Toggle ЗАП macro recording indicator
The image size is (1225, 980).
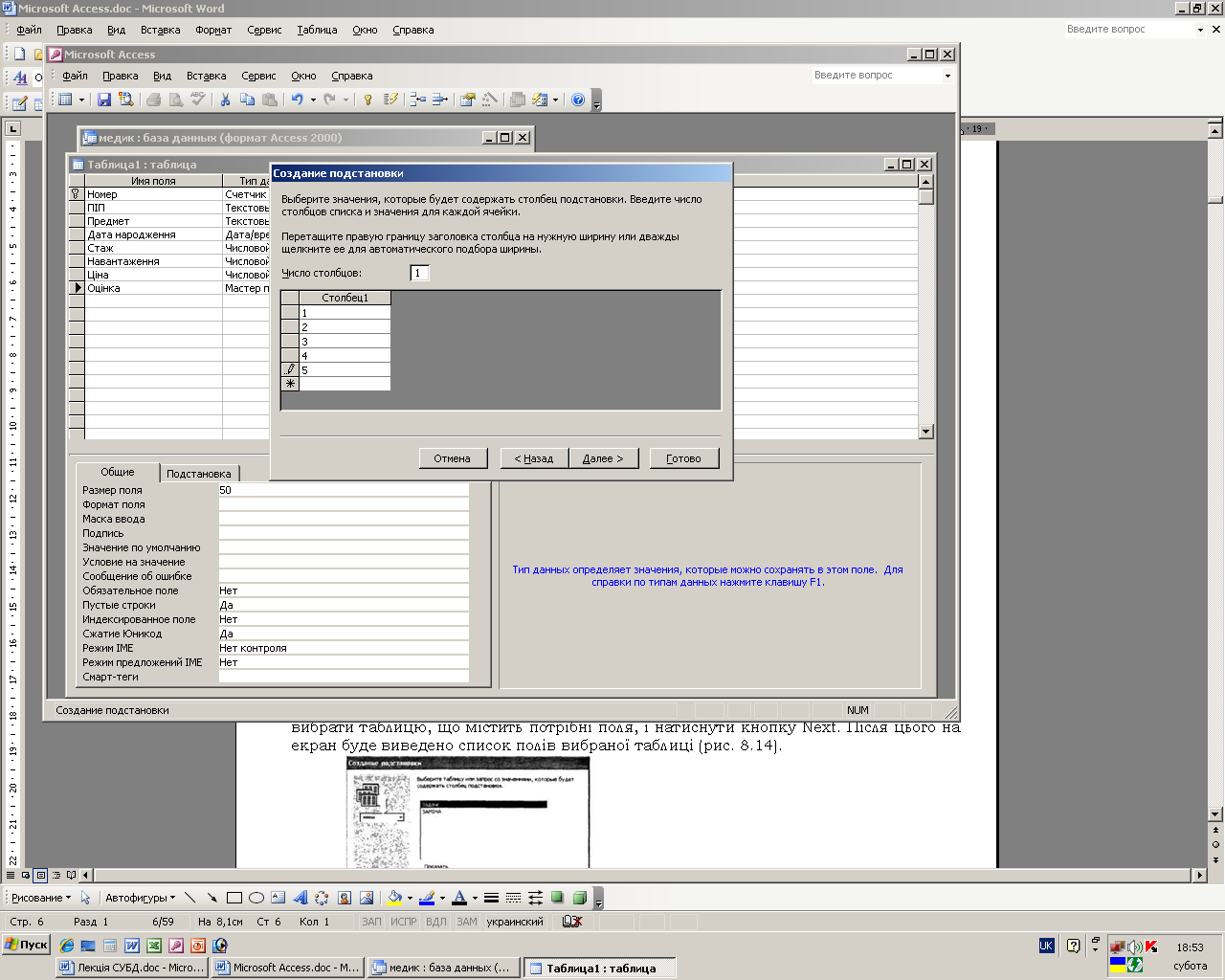click(x=371, y=922)
